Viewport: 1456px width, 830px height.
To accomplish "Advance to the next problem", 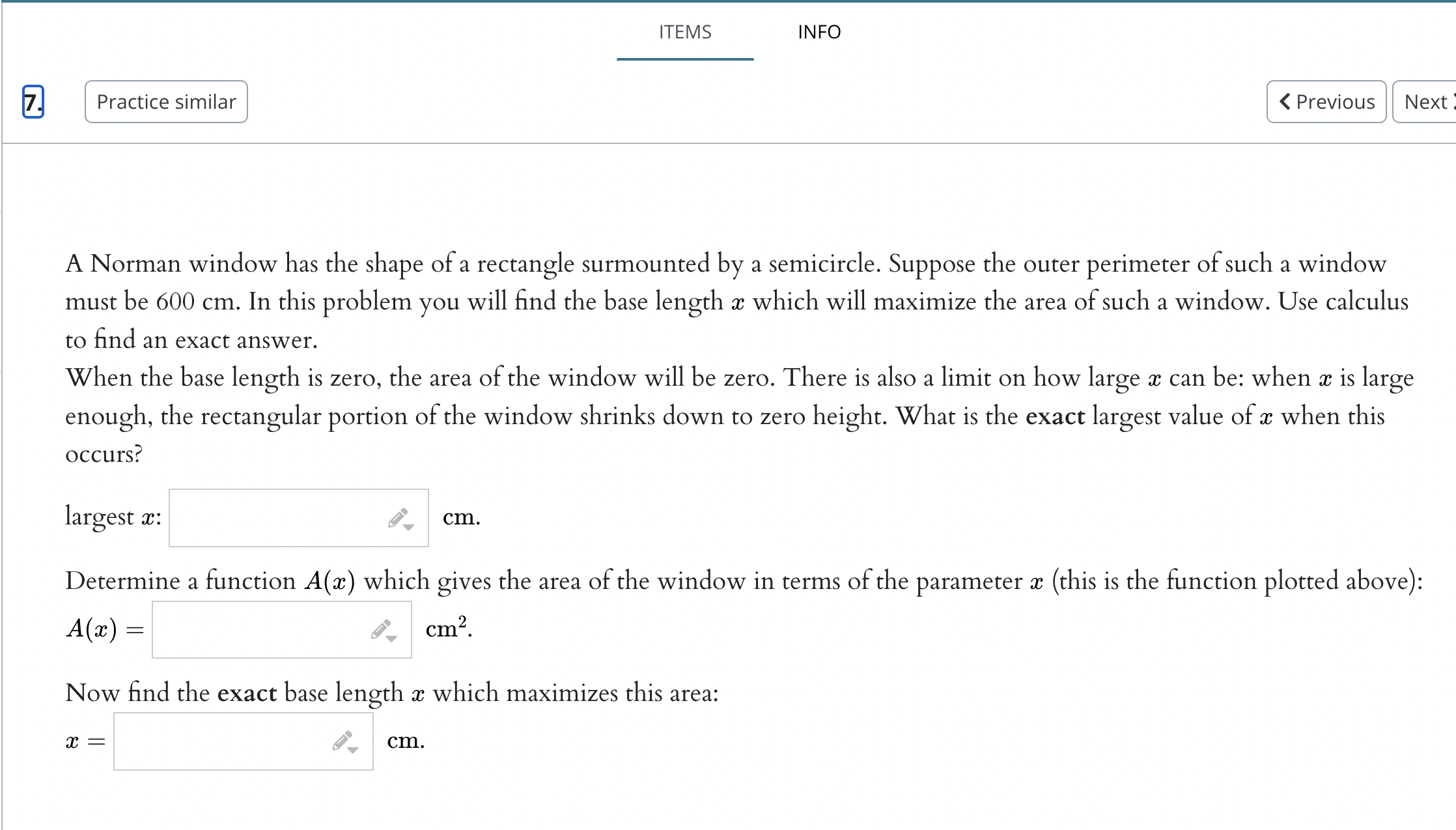I will point(1430,102).
